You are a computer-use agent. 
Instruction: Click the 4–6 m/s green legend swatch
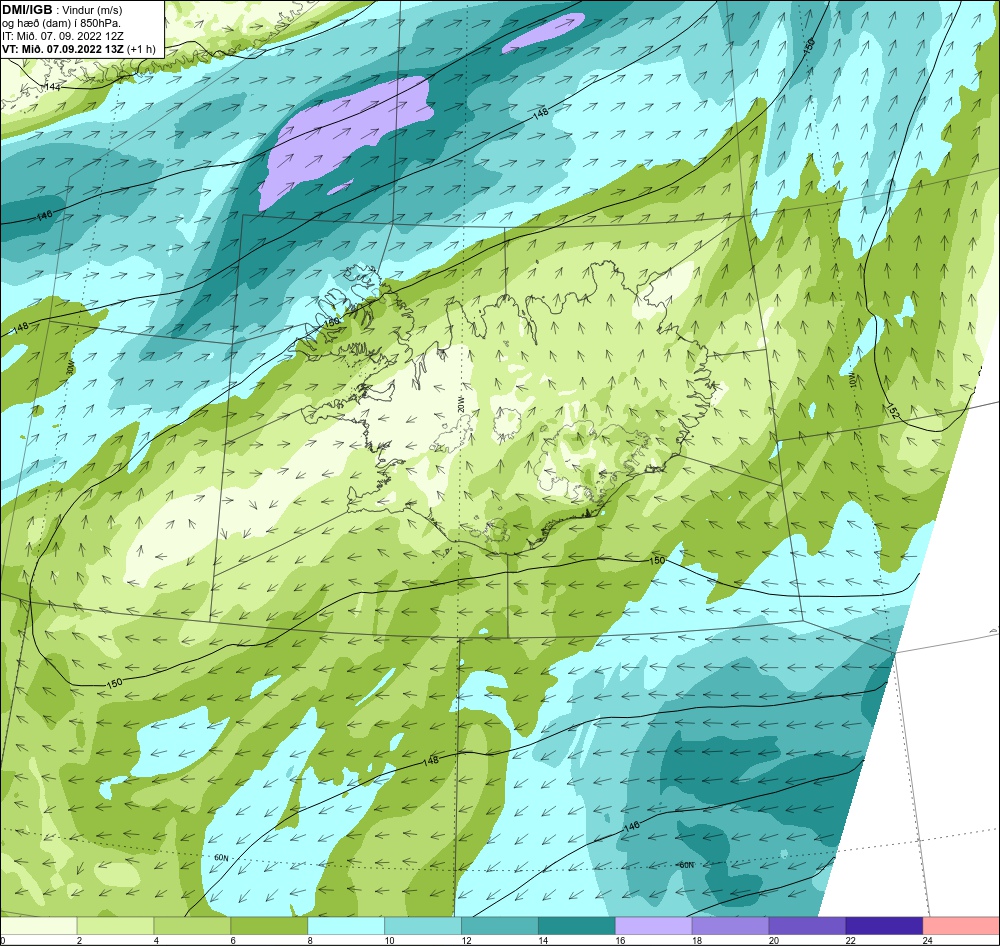pos(192,925)
